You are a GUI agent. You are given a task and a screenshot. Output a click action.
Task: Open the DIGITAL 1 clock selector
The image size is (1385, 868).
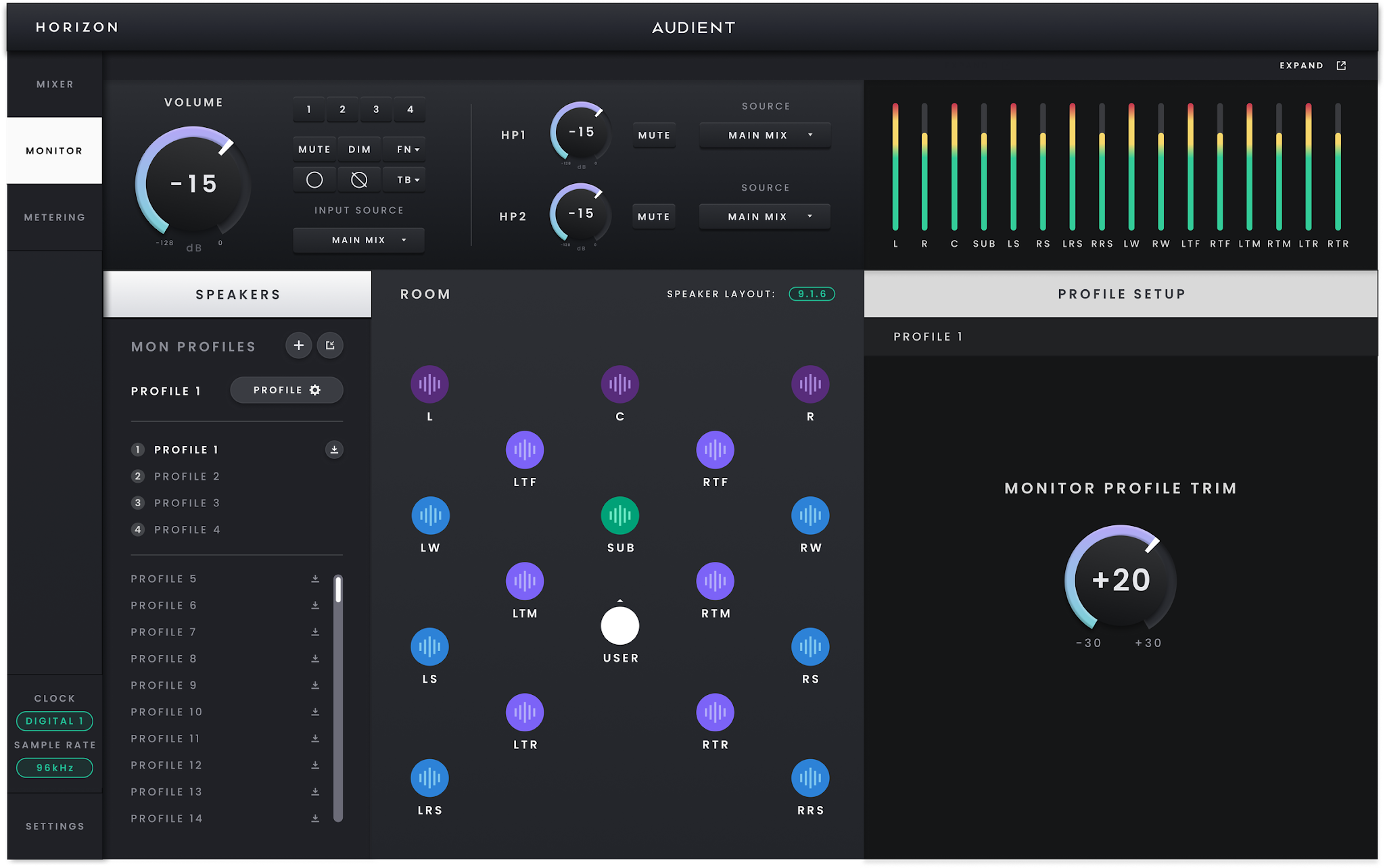click(55, 721)
